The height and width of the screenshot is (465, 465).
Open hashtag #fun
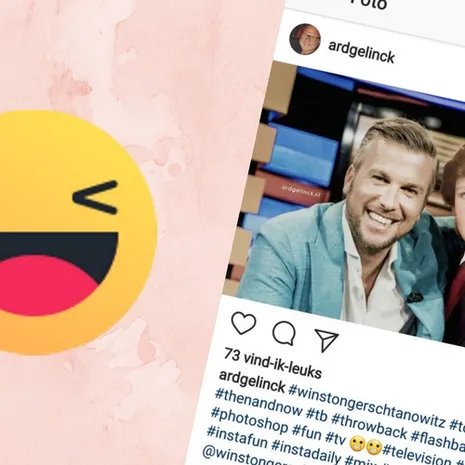tap(307, 434)
